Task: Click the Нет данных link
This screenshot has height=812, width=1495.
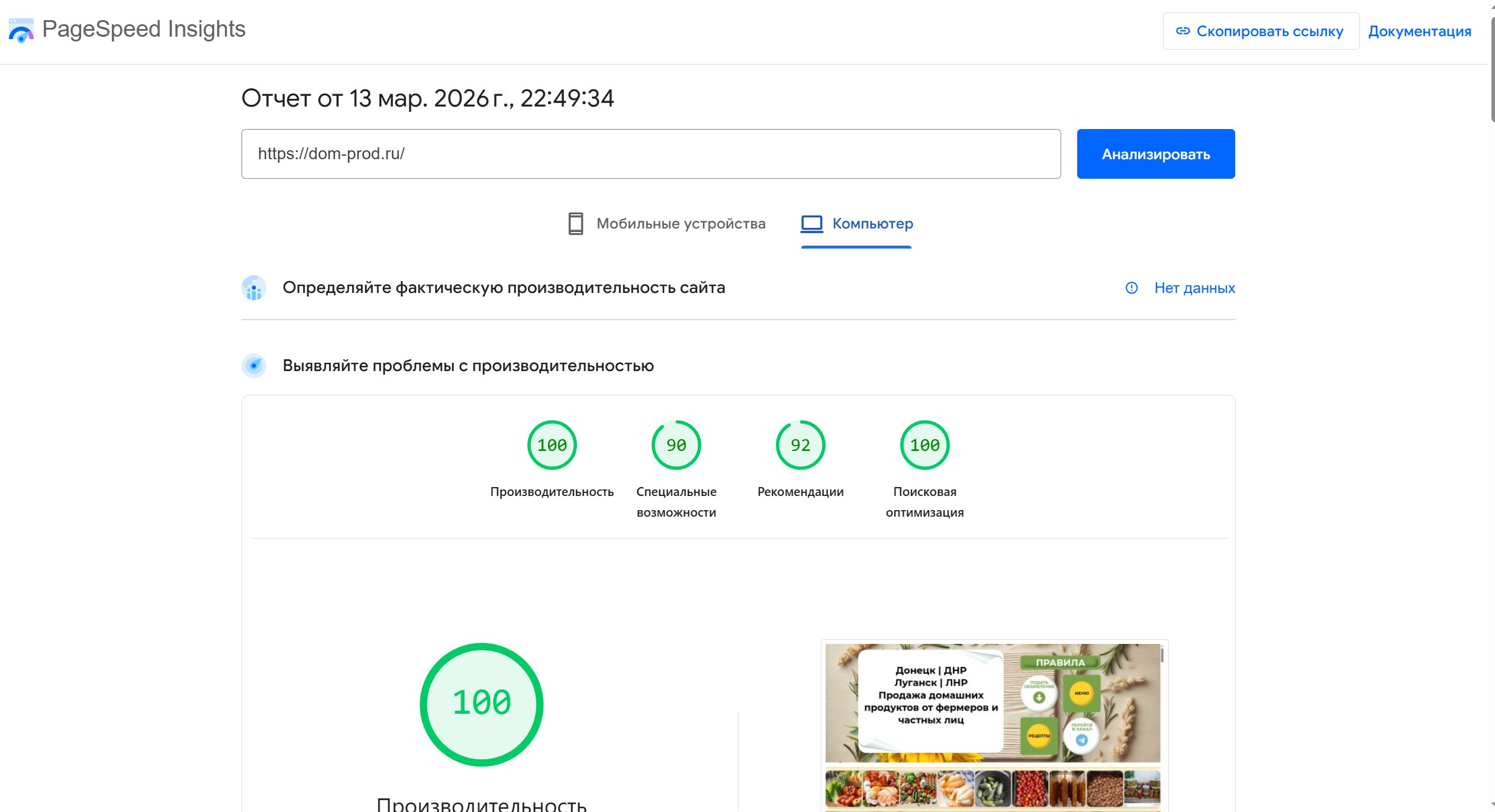Action: pyautogui.click(x=1194, y=288)
